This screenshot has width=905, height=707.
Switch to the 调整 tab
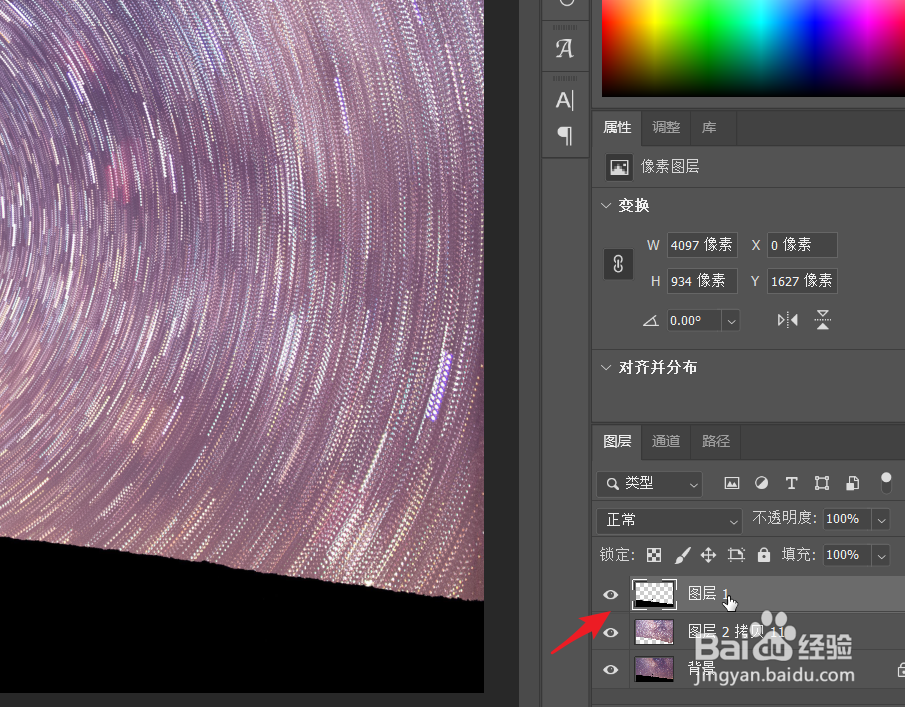pyautogui.click(x=666, y=128)
